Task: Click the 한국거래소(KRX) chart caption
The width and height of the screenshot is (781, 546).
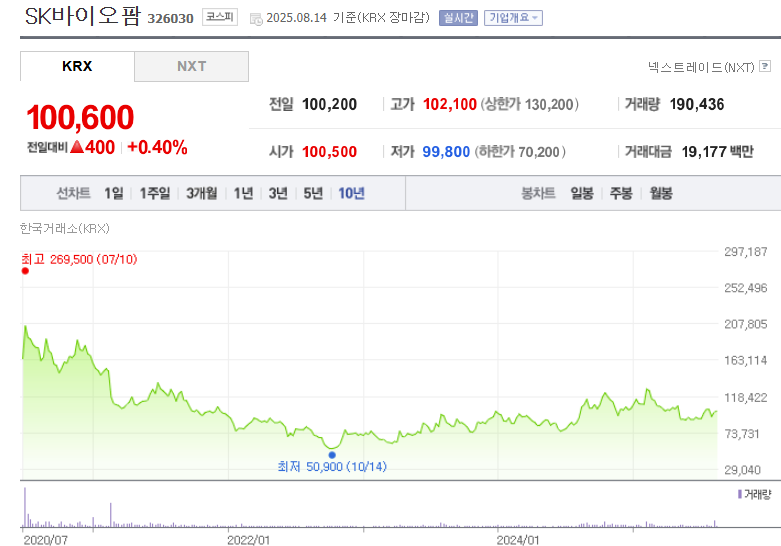Action: click(65, 228)
